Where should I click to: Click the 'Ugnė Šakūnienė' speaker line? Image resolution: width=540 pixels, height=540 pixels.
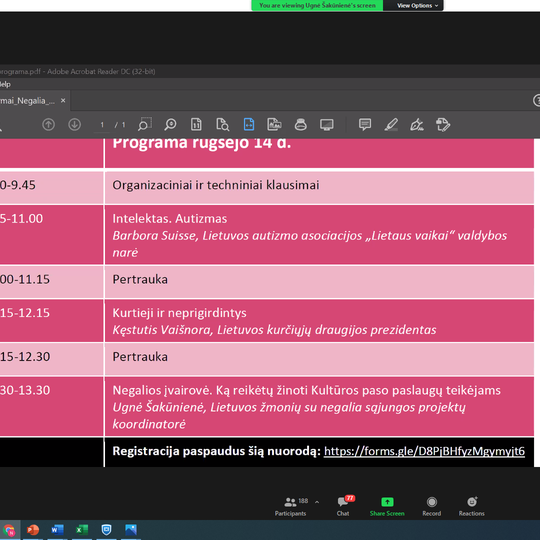pos(289,415)
